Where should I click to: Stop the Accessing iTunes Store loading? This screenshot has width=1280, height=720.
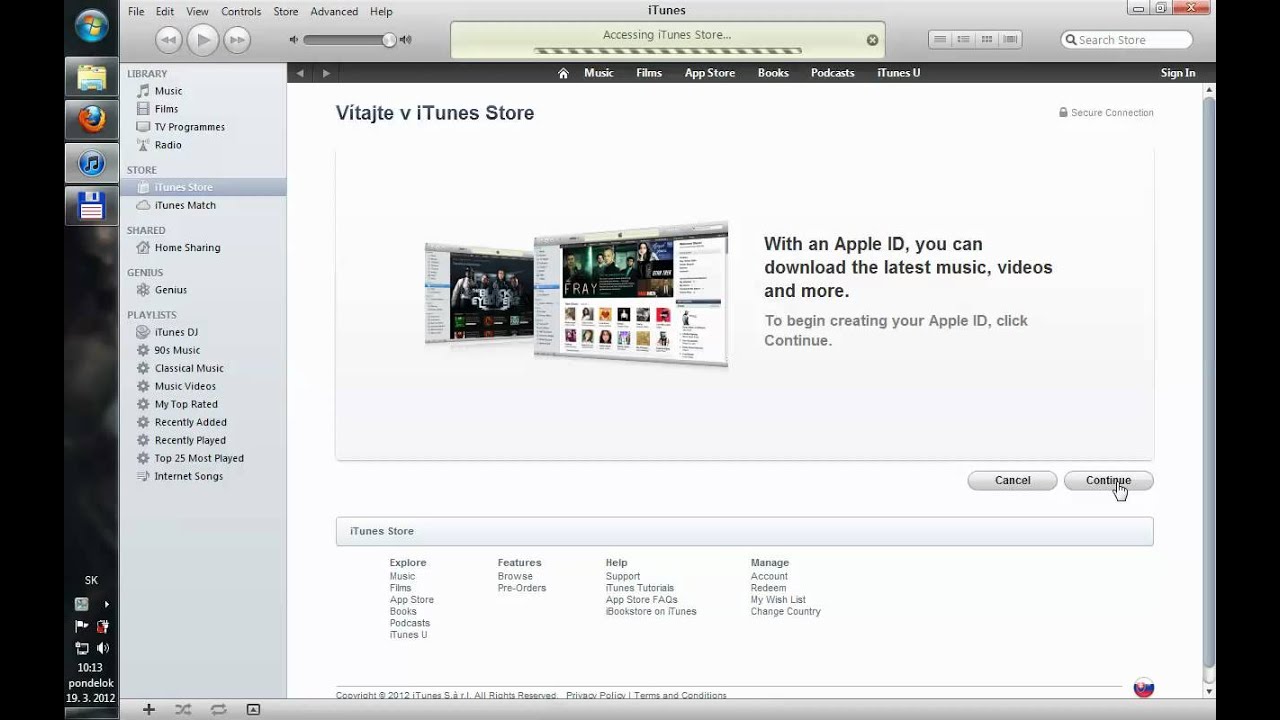click(872, 40)
